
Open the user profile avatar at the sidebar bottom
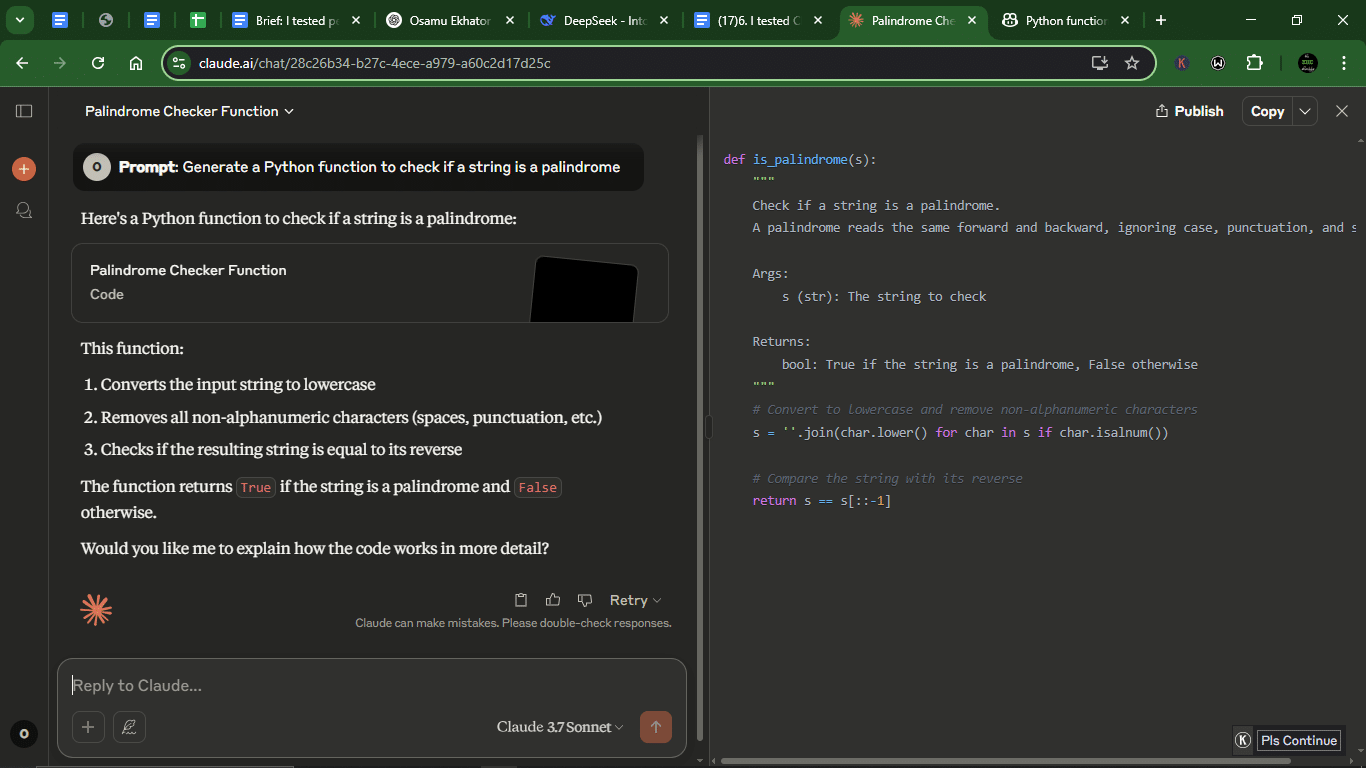(x=24, y=734)
